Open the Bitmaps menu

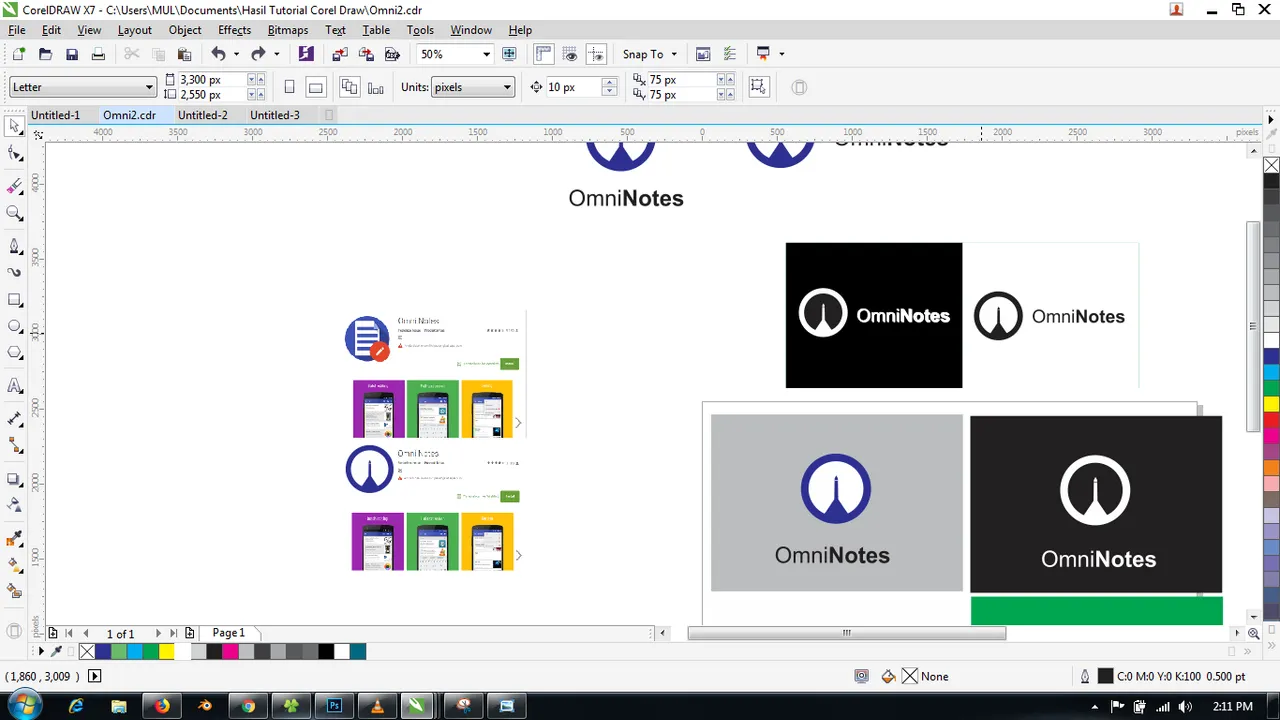click(287, 30)
